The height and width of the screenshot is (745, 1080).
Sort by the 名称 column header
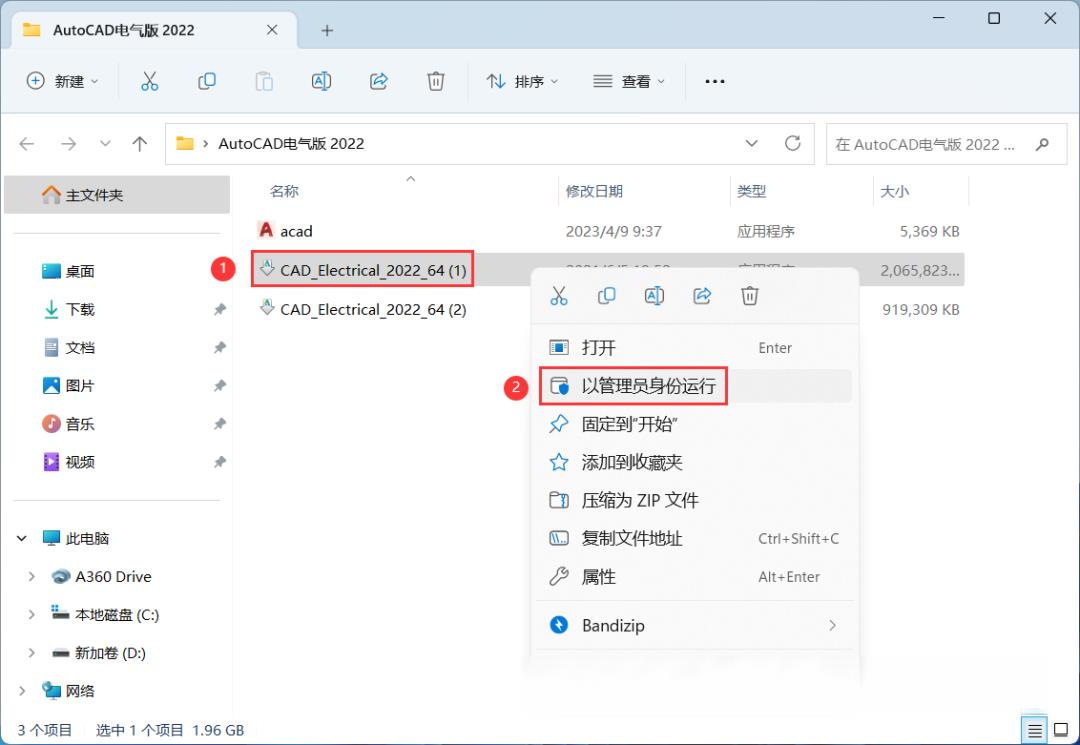point(284,191)
